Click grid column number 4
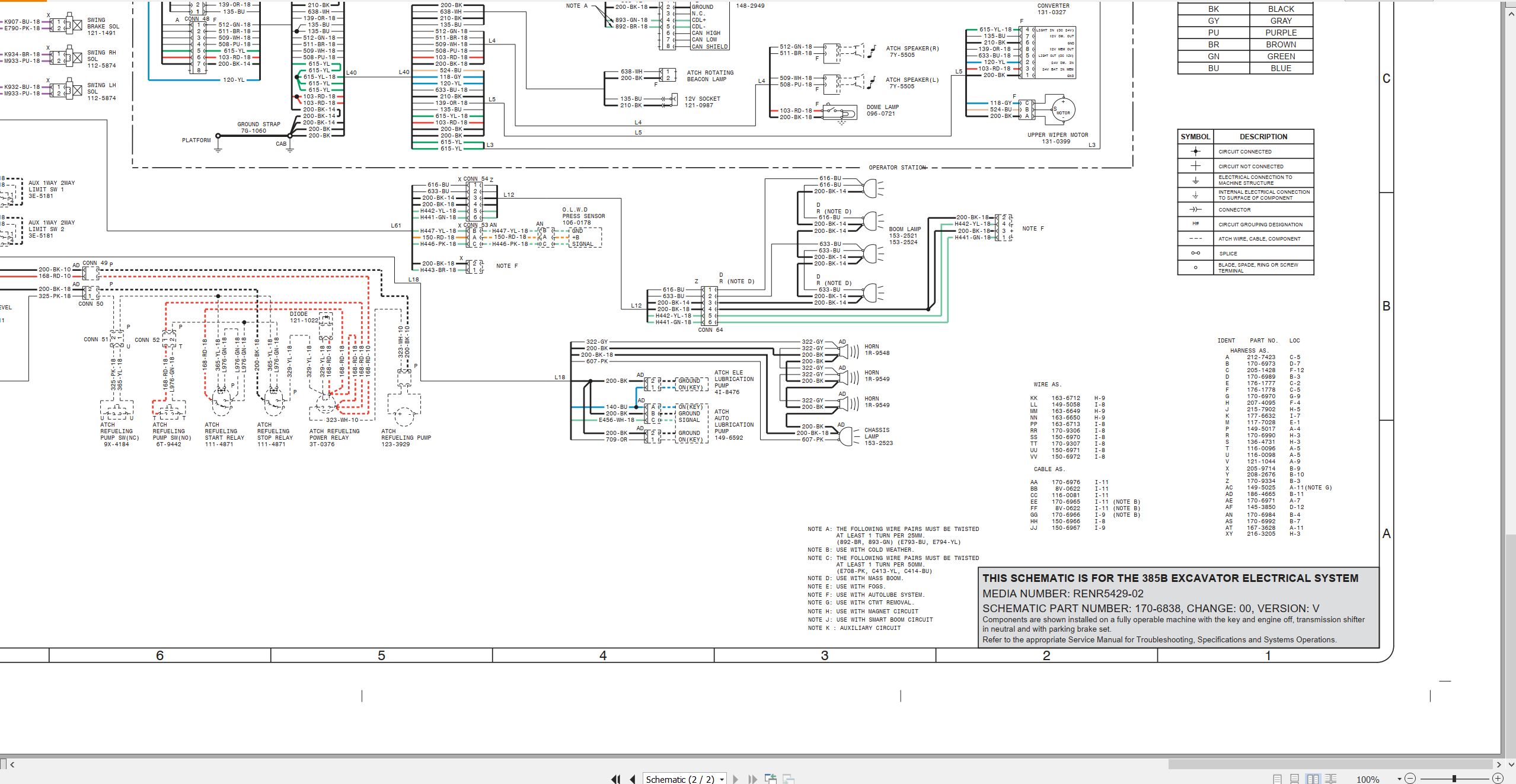This screenshot has height=784, width=1516. pyautogui.click(x=603, y=655)
